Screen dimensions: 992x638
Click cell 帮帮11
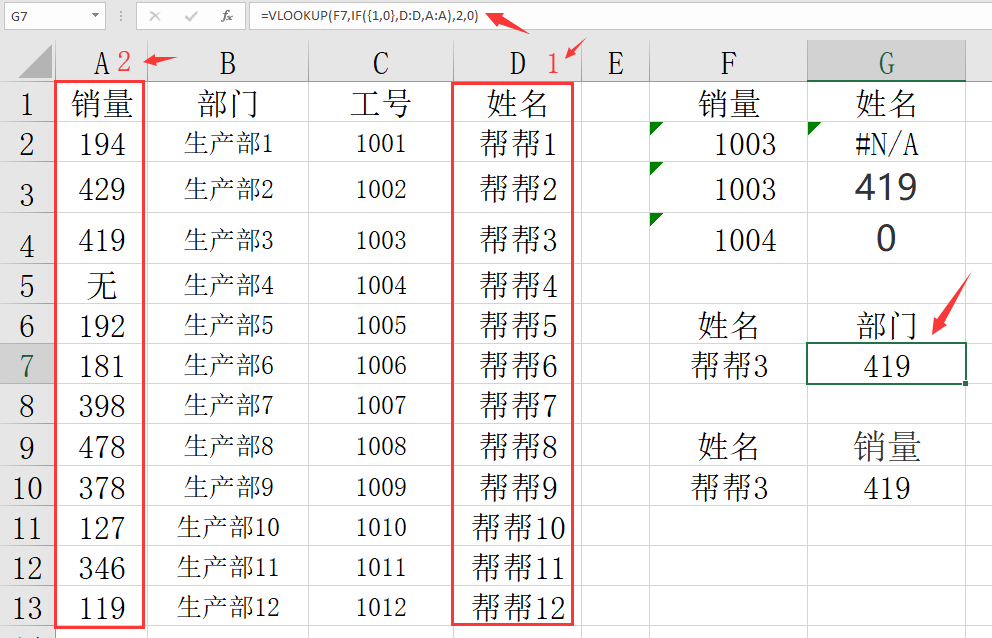click(x=518, y=566)
